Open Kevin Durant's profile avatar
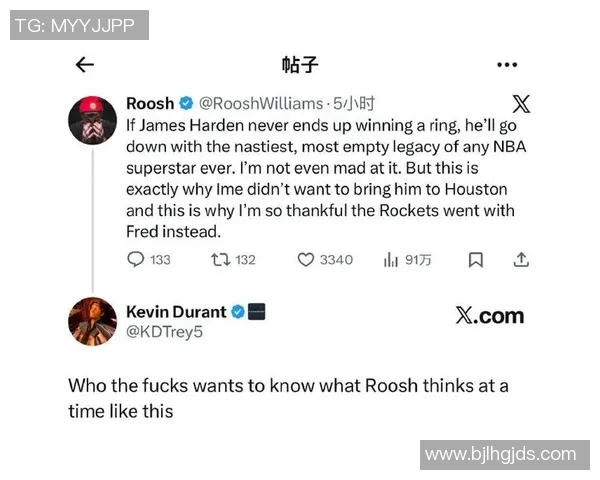 (93, 321)
